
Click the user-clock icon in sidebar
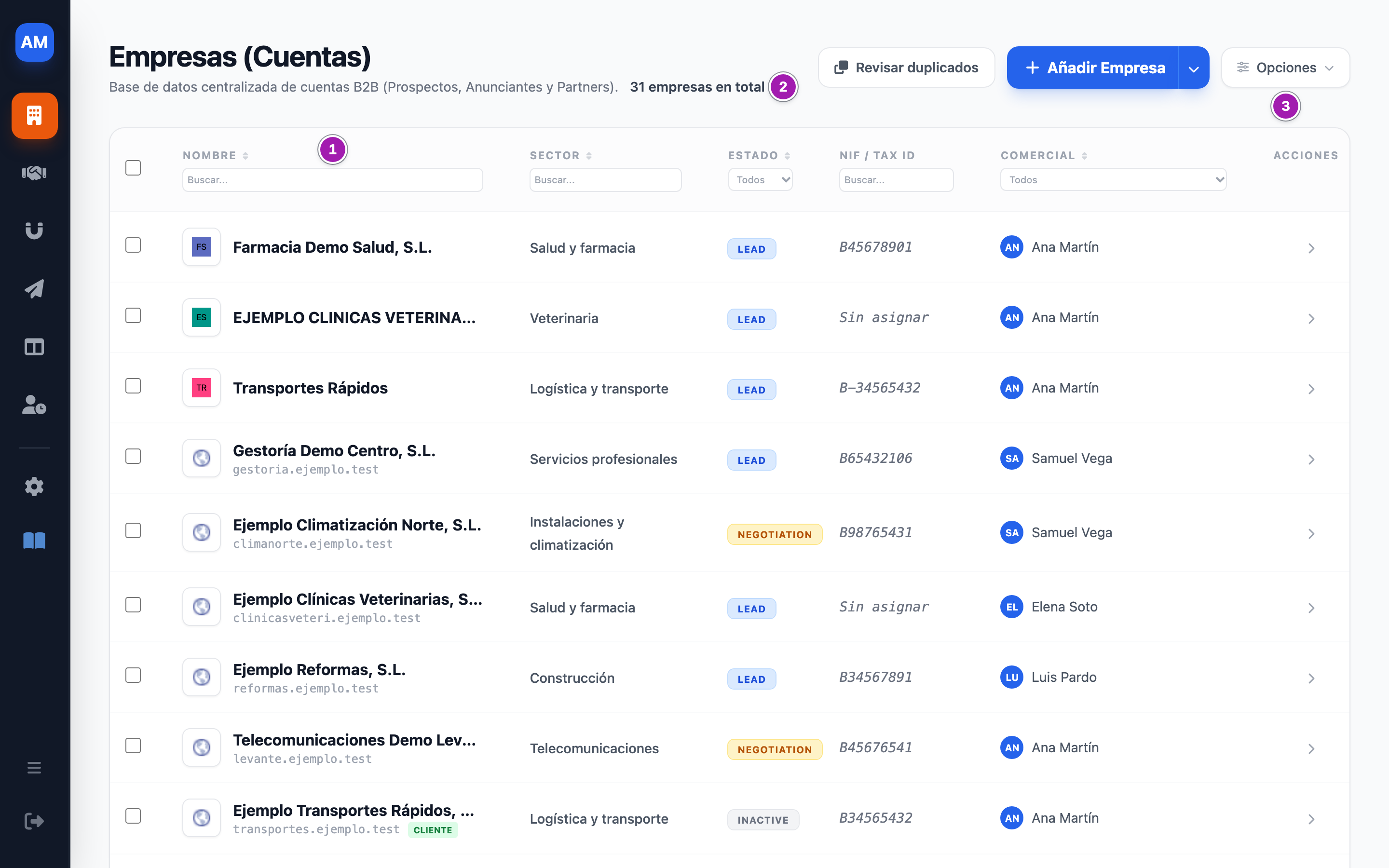pos(34,405)
